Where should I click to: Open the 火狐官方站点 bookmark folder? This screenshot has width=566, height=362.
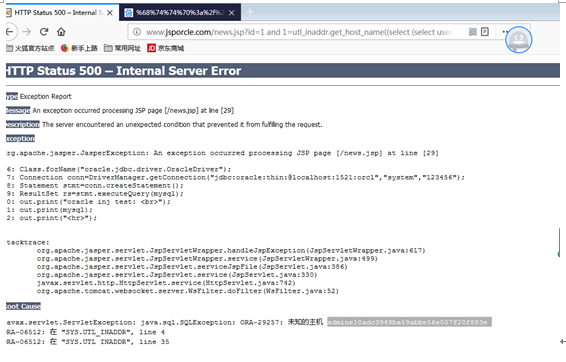(30, 48)
